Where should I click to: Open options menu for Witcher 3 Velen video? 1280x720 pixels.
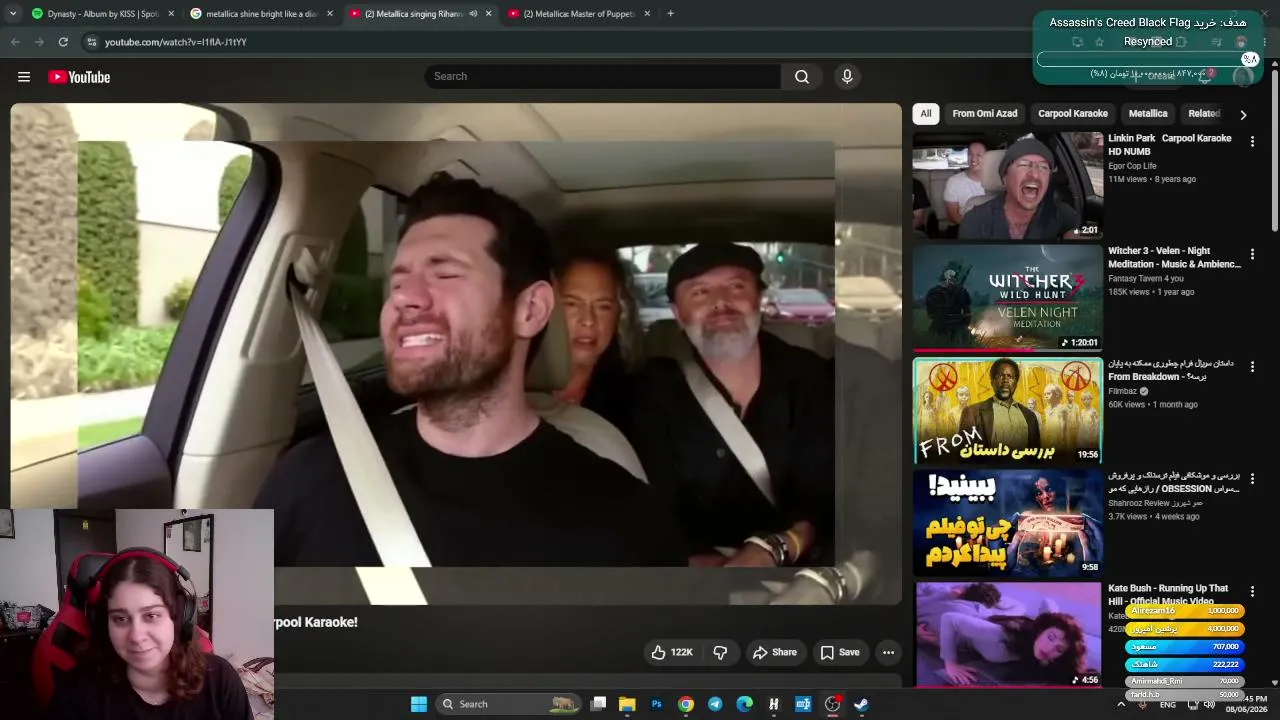[1252, 255]
